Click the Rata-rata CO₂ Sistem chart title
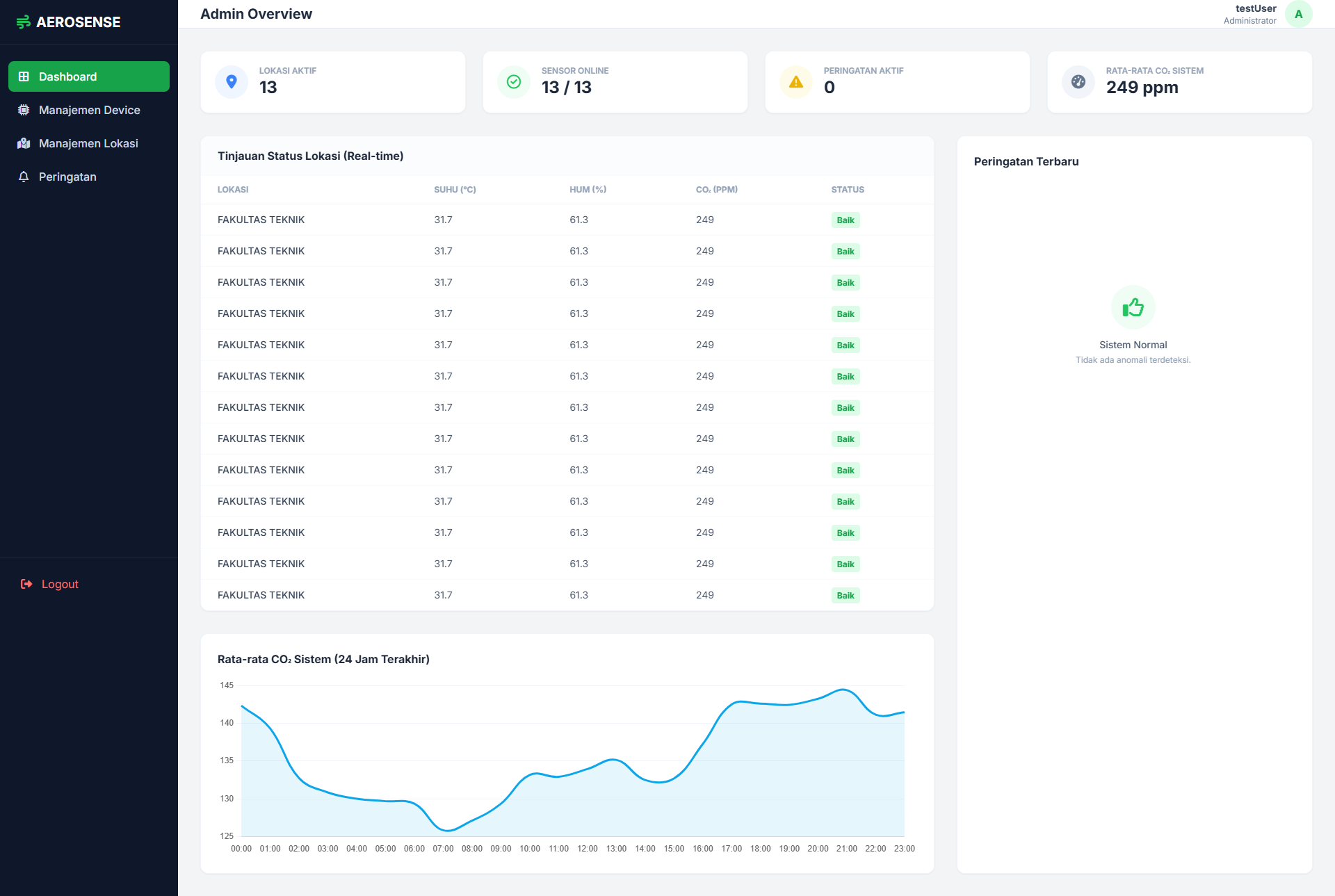The image size is (1335, 896). point(323,659)
